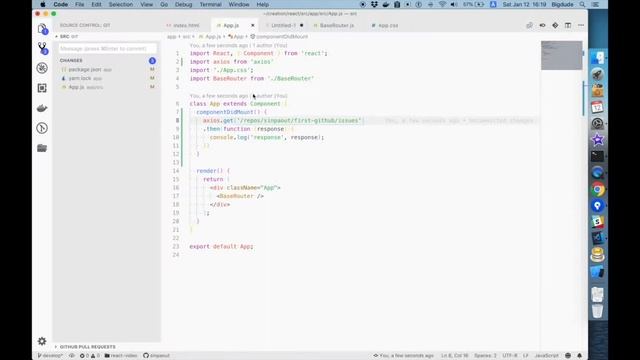
Task: Open the View menu
Action: (147, 4)
